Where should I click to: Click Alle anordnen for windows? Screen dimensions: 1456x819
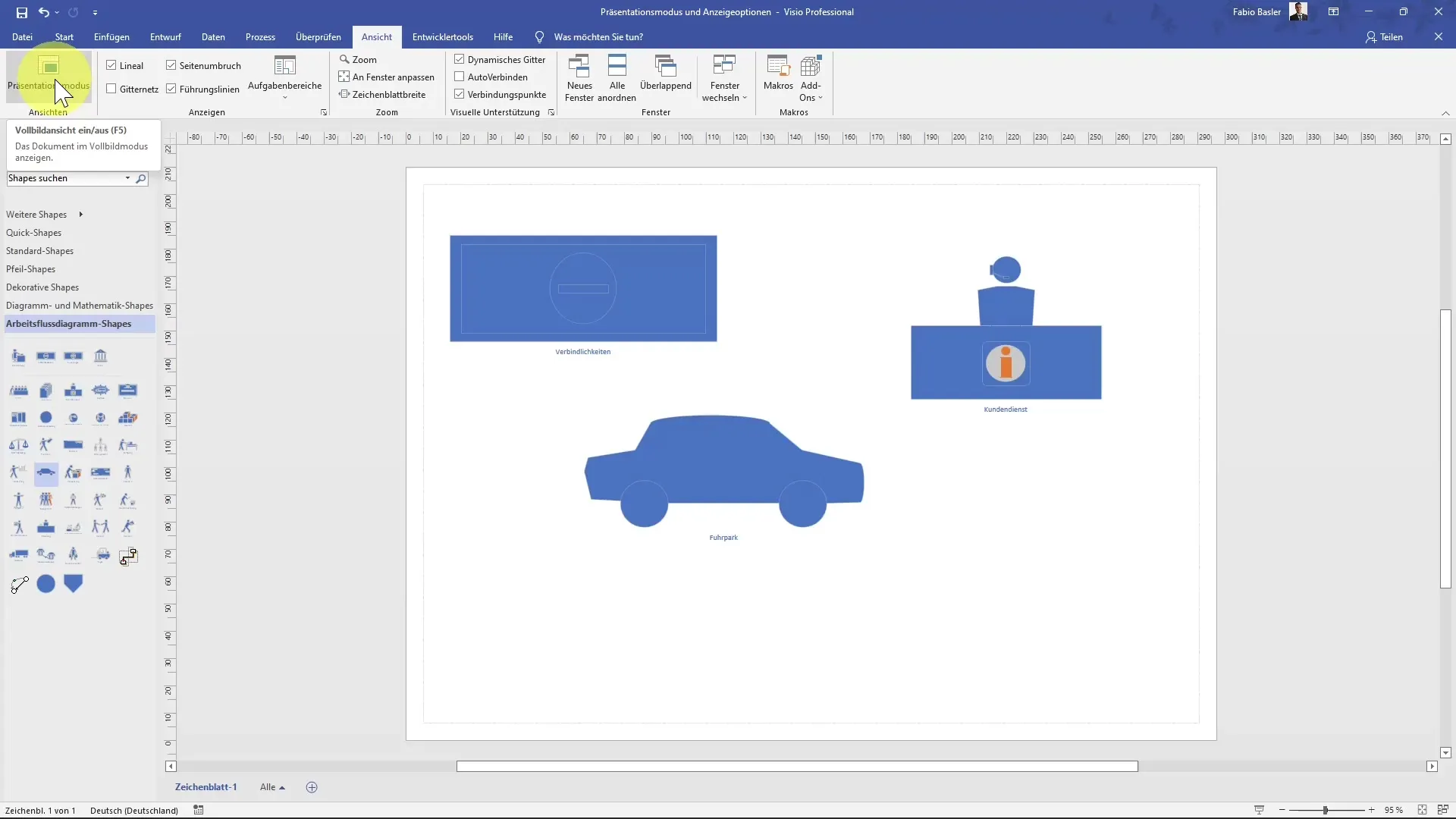pos(617,78)
